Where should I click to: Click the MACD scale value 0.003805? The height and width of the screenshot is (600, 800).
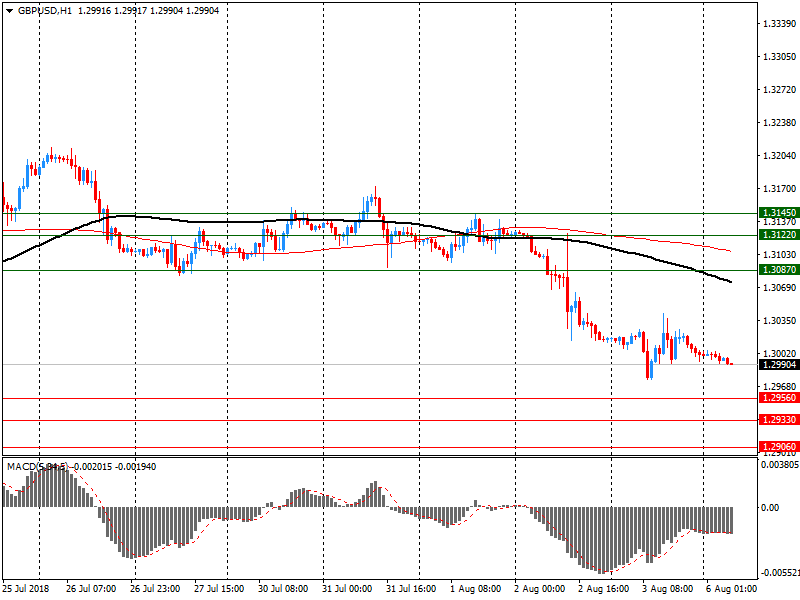(x=779, y=465)
